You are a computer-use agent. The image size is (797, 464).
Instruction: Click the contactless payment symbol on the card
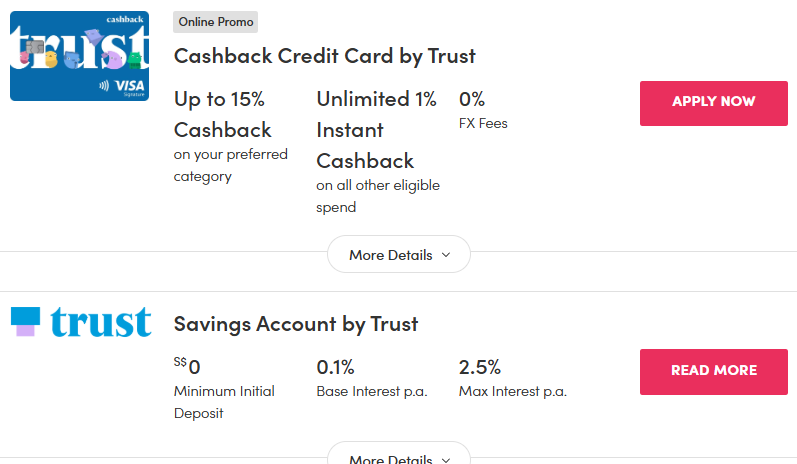coord(104,87)
